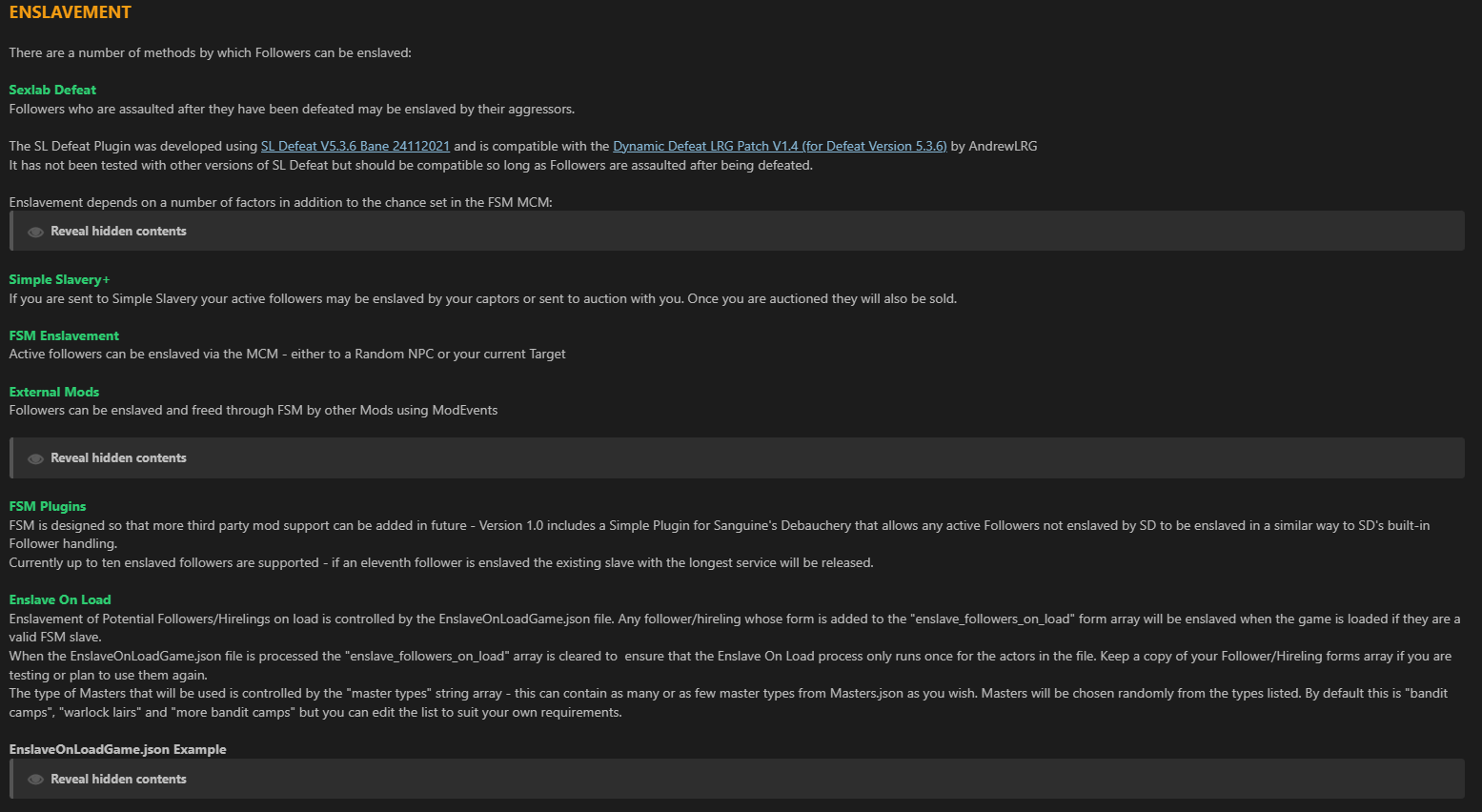
Task: Click the eye icon in the EnslaveOnLoadGame.json Example spoiler
Action: [x=36, y=780]
